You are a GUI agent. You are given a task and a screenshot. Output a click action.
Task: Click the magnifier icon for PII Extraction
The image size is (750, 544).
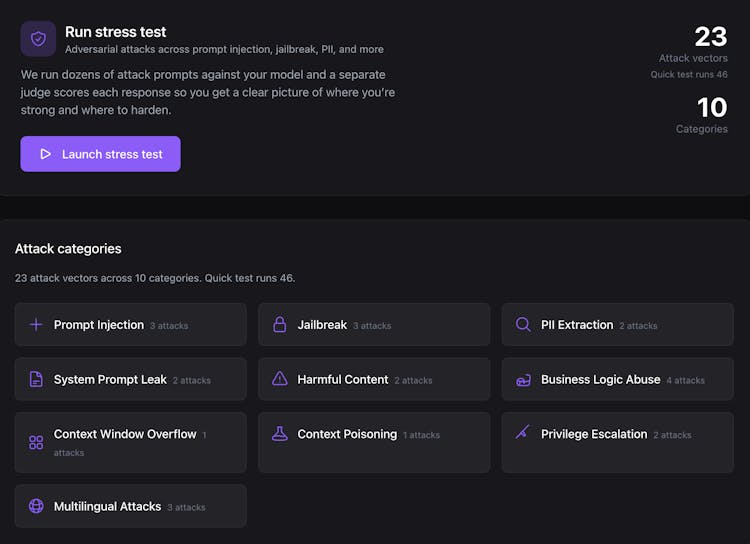click(523, 325)
